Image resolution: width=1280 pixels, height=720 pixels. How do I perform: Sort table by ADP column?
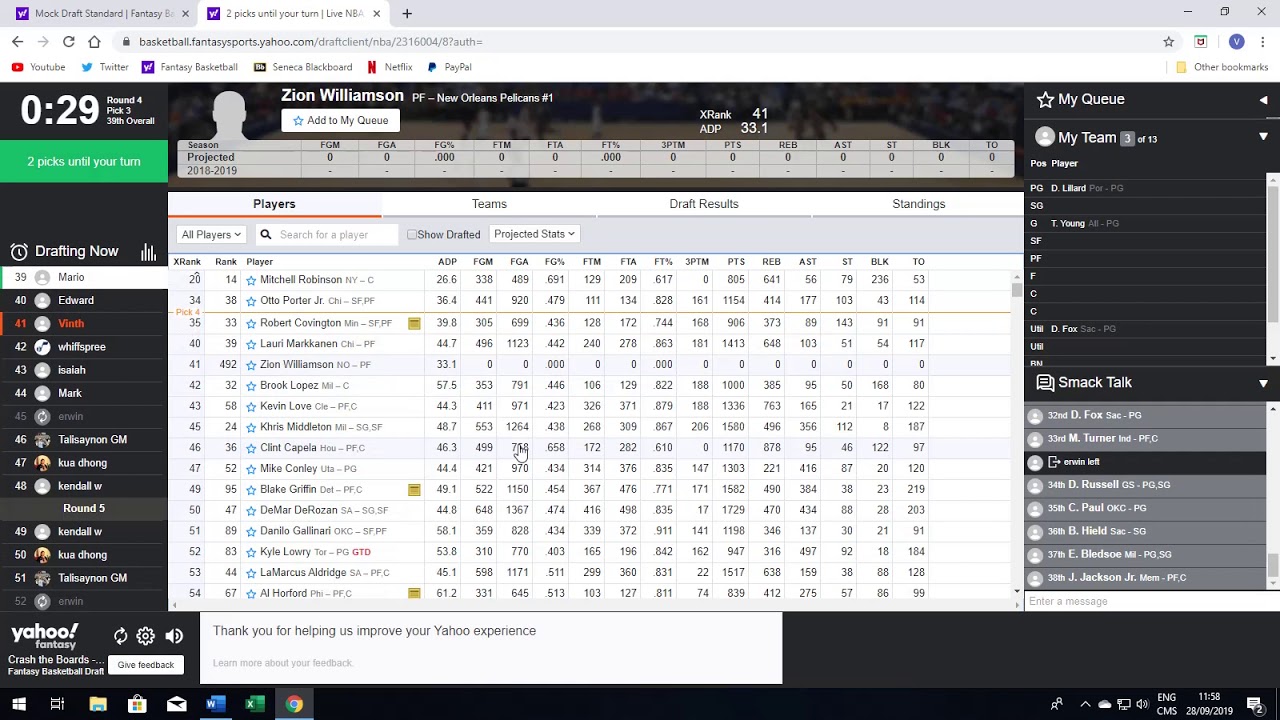(x=447, y=262)
